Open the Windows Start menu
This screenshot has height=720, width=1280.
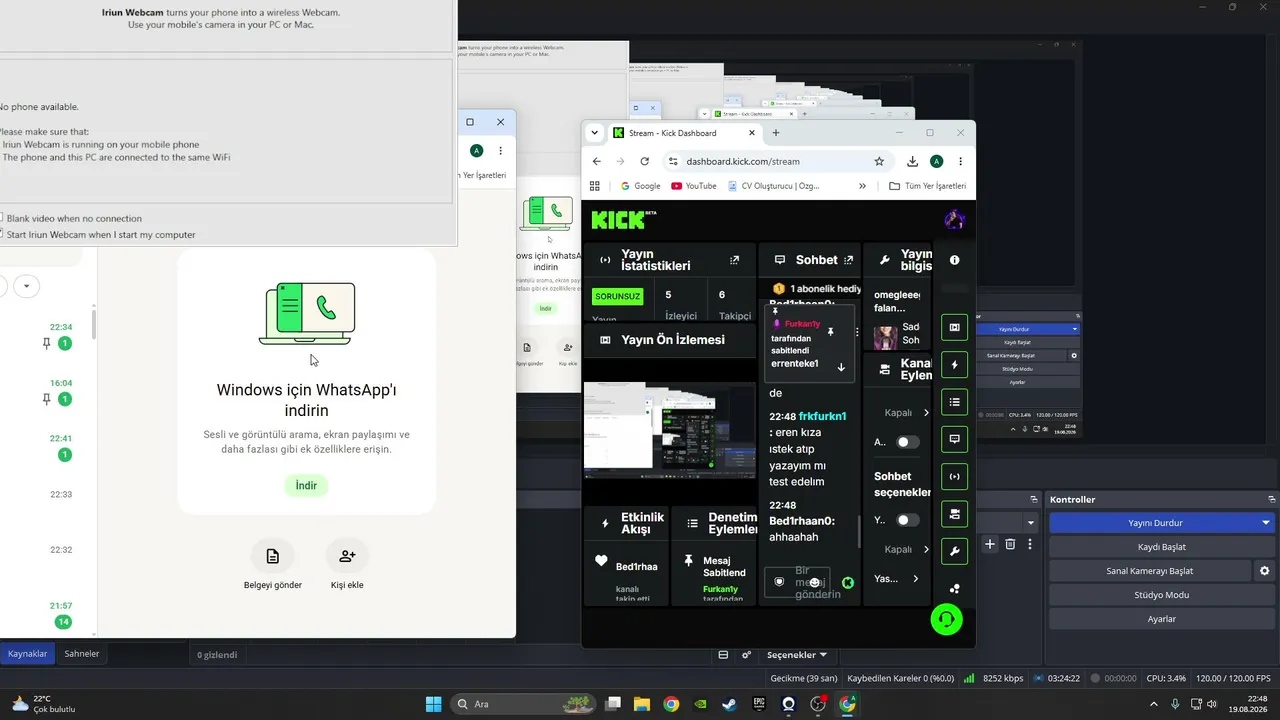(433, 704)
